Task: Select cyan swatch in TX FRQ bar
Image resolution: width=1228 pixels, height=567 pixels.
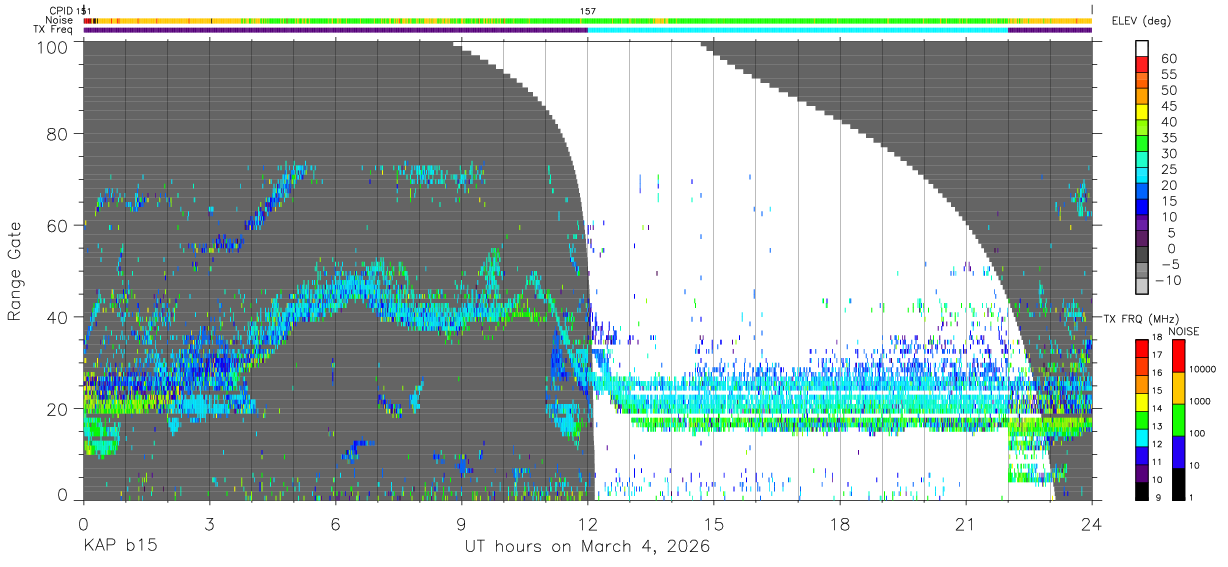Action: (x=1142, y=438)
